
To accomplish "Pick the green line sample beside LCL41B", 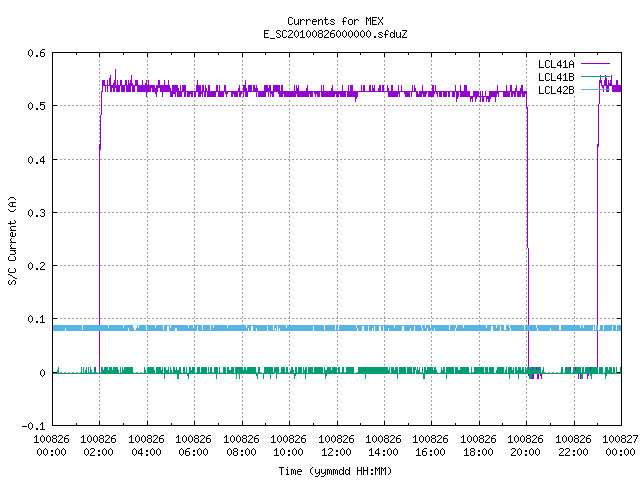I will (595, 77).
